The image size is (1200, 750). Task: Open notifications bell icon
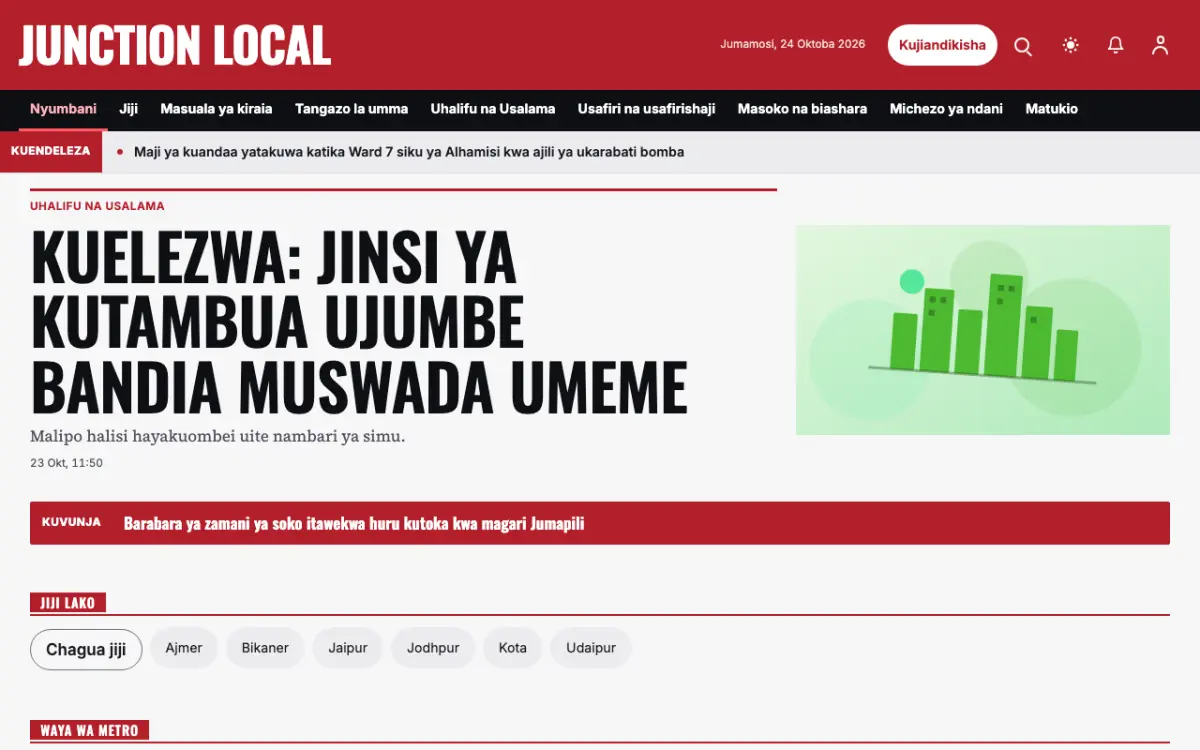pyautogui.click(x=1115, y=45)
